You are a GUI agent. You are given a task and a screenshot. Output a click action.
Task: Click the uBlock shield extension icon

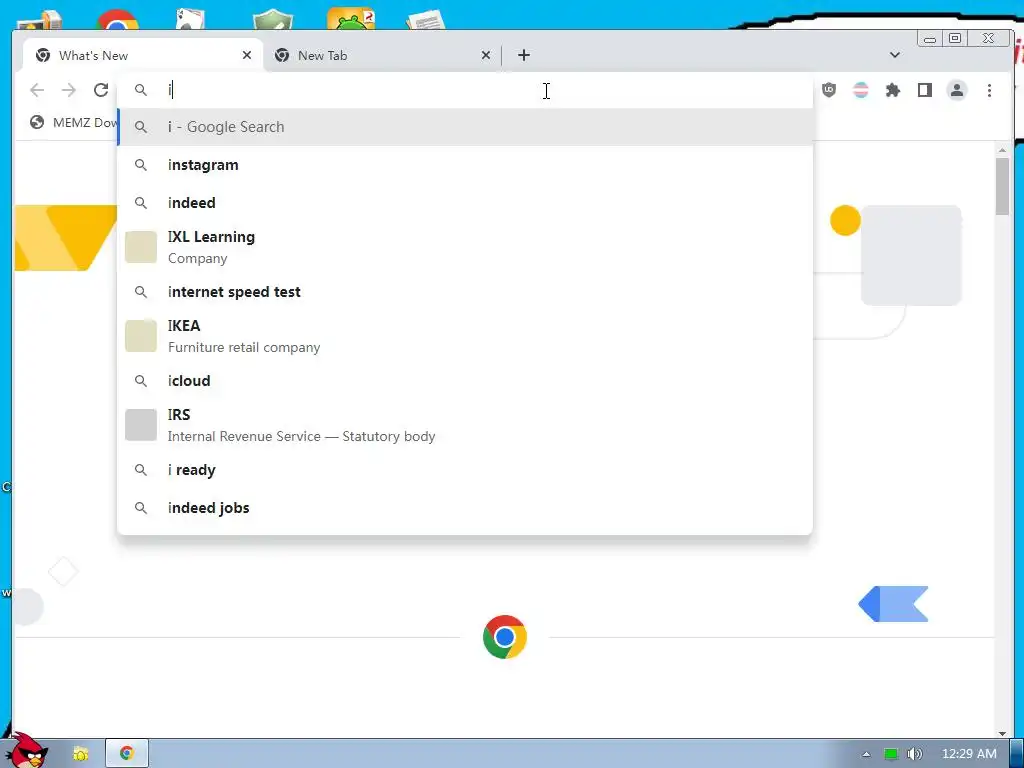(x=829, y=90)
